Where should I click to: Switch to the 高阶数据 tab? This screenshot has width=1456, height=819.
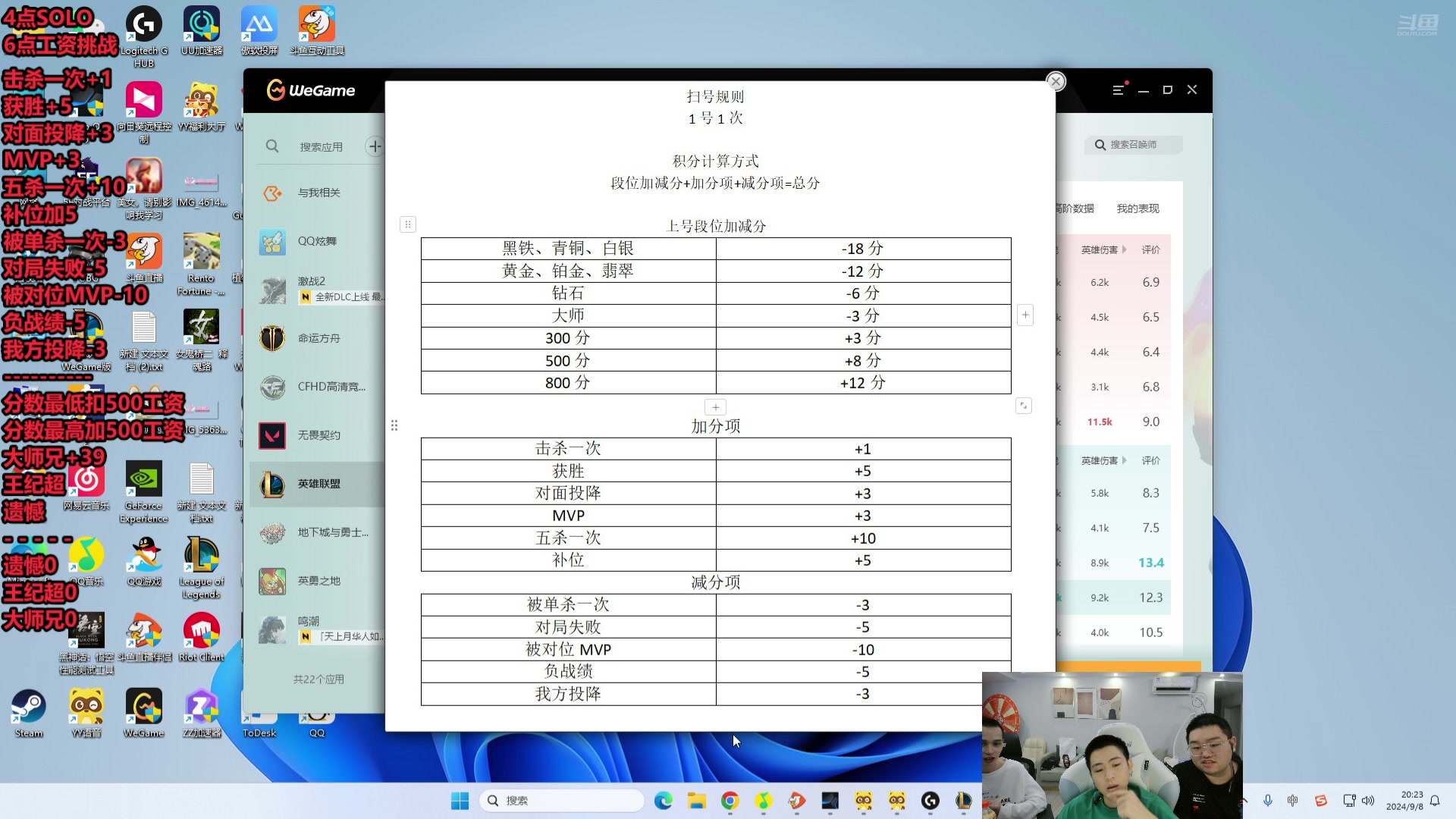[x=1075, y=209]
